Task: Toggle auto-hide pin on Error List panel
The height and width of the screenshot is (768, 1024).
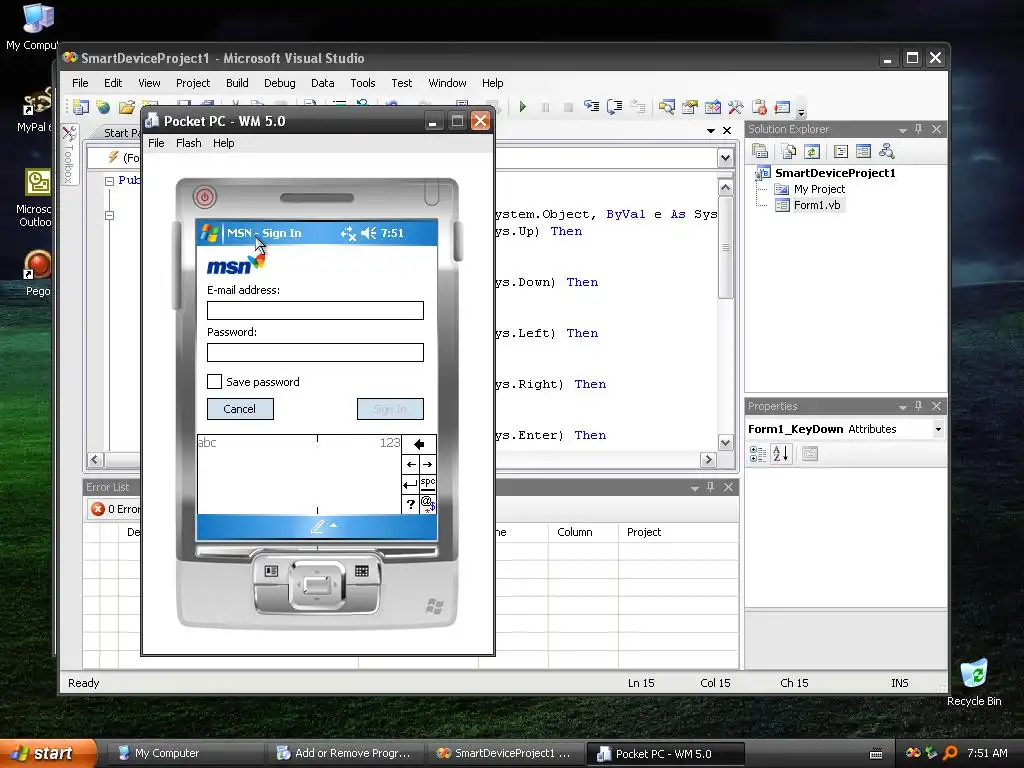Action: click(711, 487)
